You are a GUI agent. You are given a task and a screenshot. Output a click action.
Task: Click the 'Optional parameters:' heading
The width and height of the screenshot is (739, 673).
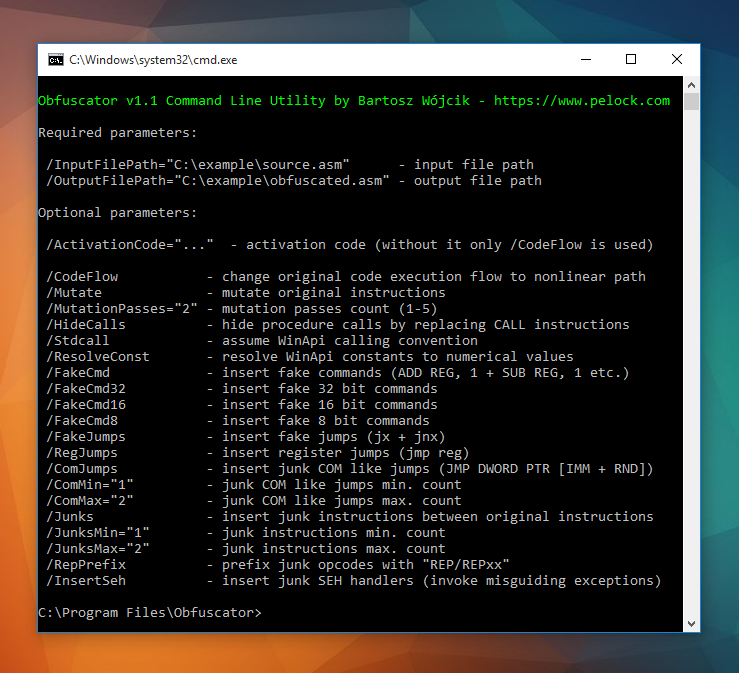pos(117,213)
